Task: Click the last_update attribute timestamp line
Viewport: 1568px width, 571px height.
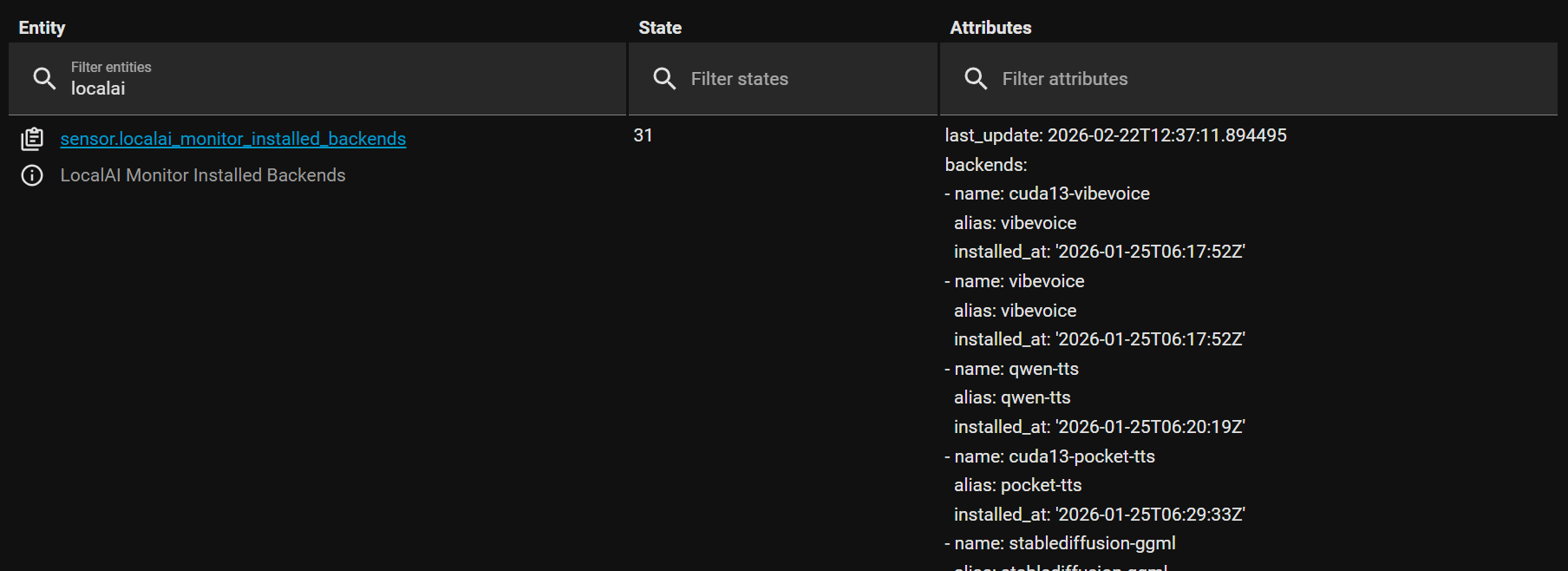Action: tap(1115, 135)
